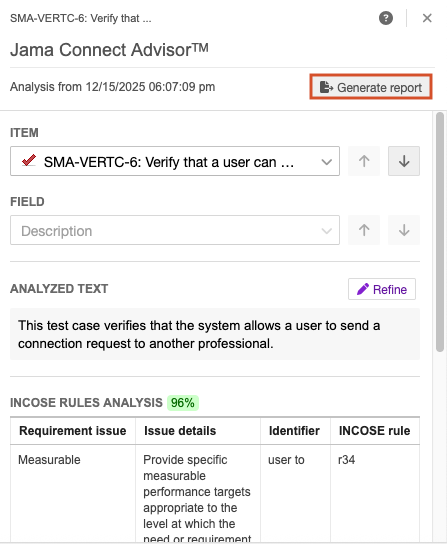Viewport: 447px width, 544px height.
Task: Close the Jama Connect Advisor panel
Action: [427, 18]
